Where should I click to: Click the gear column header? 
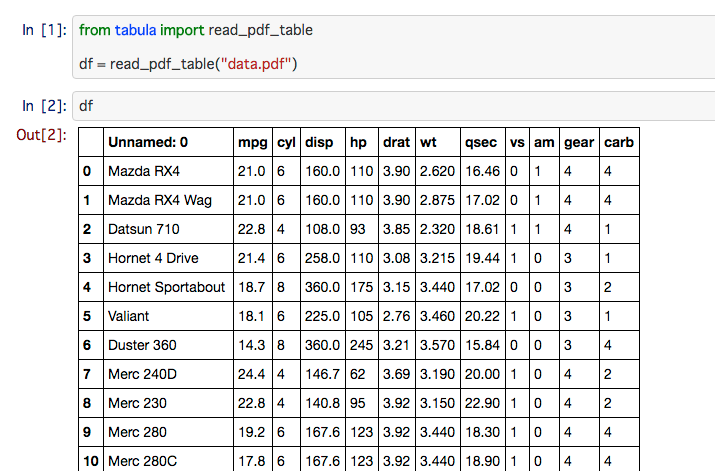tap(579, 142)
